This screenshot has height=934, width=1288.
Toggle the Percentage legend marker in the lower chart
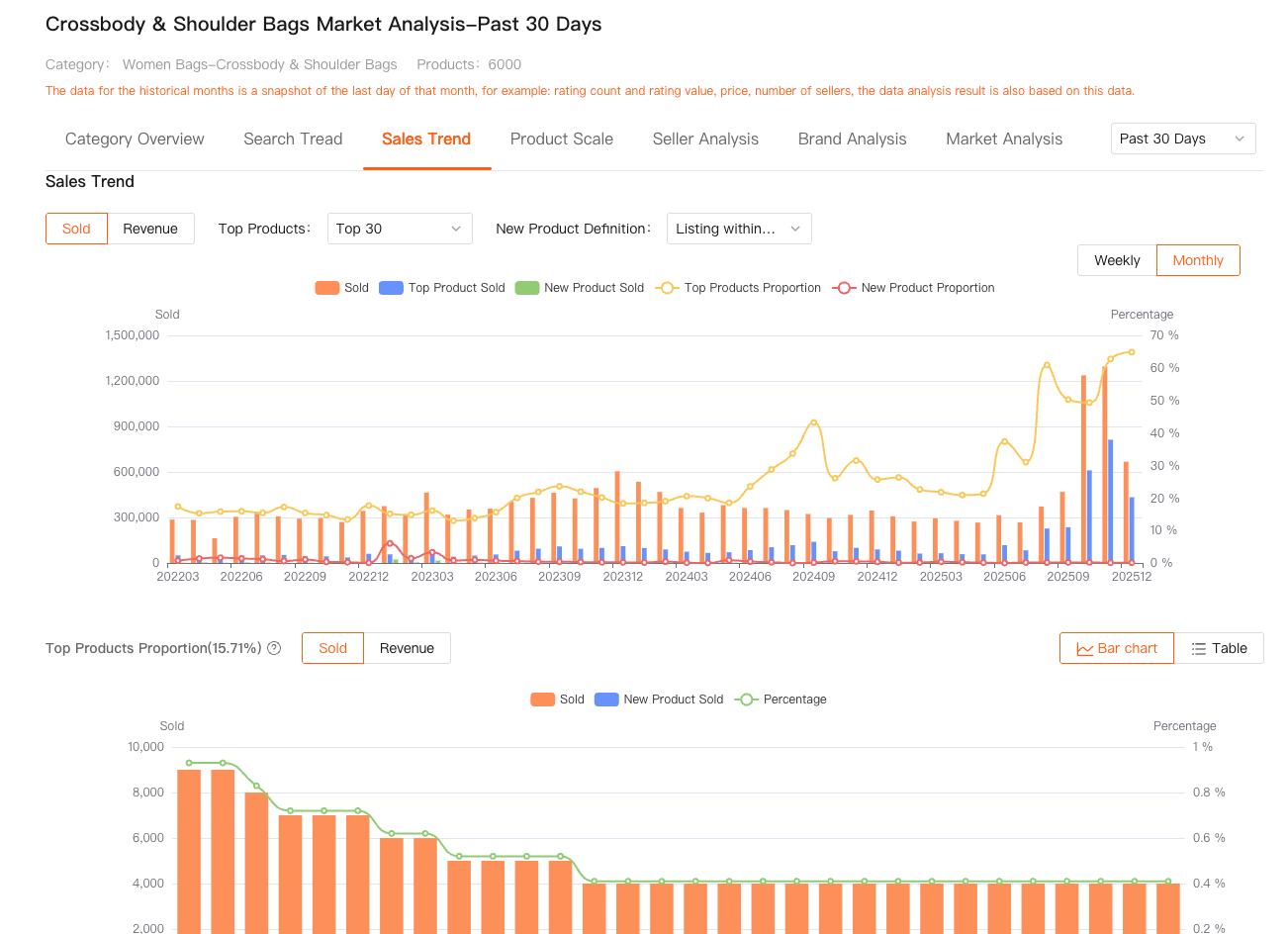pyautogui.click(x=747, y=700)
